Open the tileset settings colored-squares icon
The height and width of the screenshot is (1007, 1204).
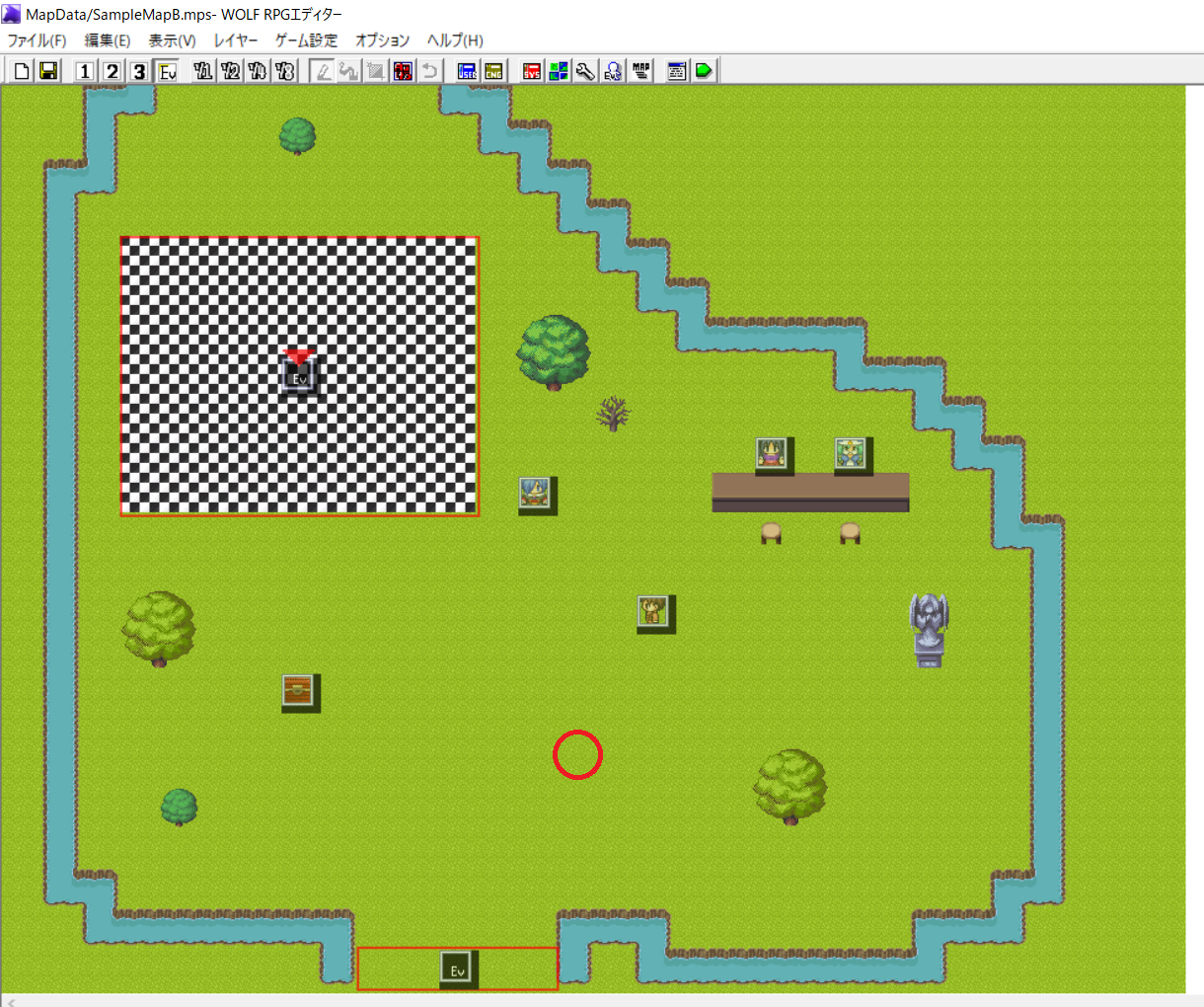tap(559, 71)
